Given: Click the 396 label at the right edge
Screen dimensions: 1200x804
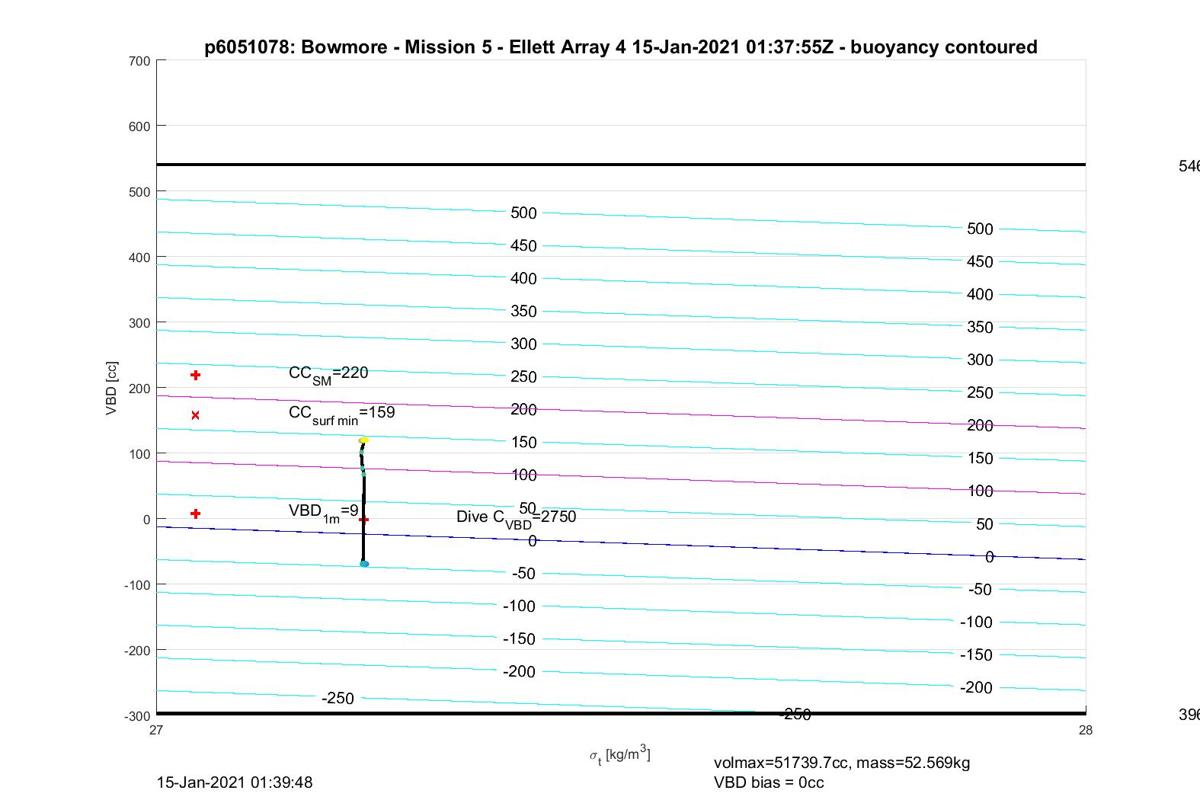Looking at the screenshot, I should [1189, 714].
